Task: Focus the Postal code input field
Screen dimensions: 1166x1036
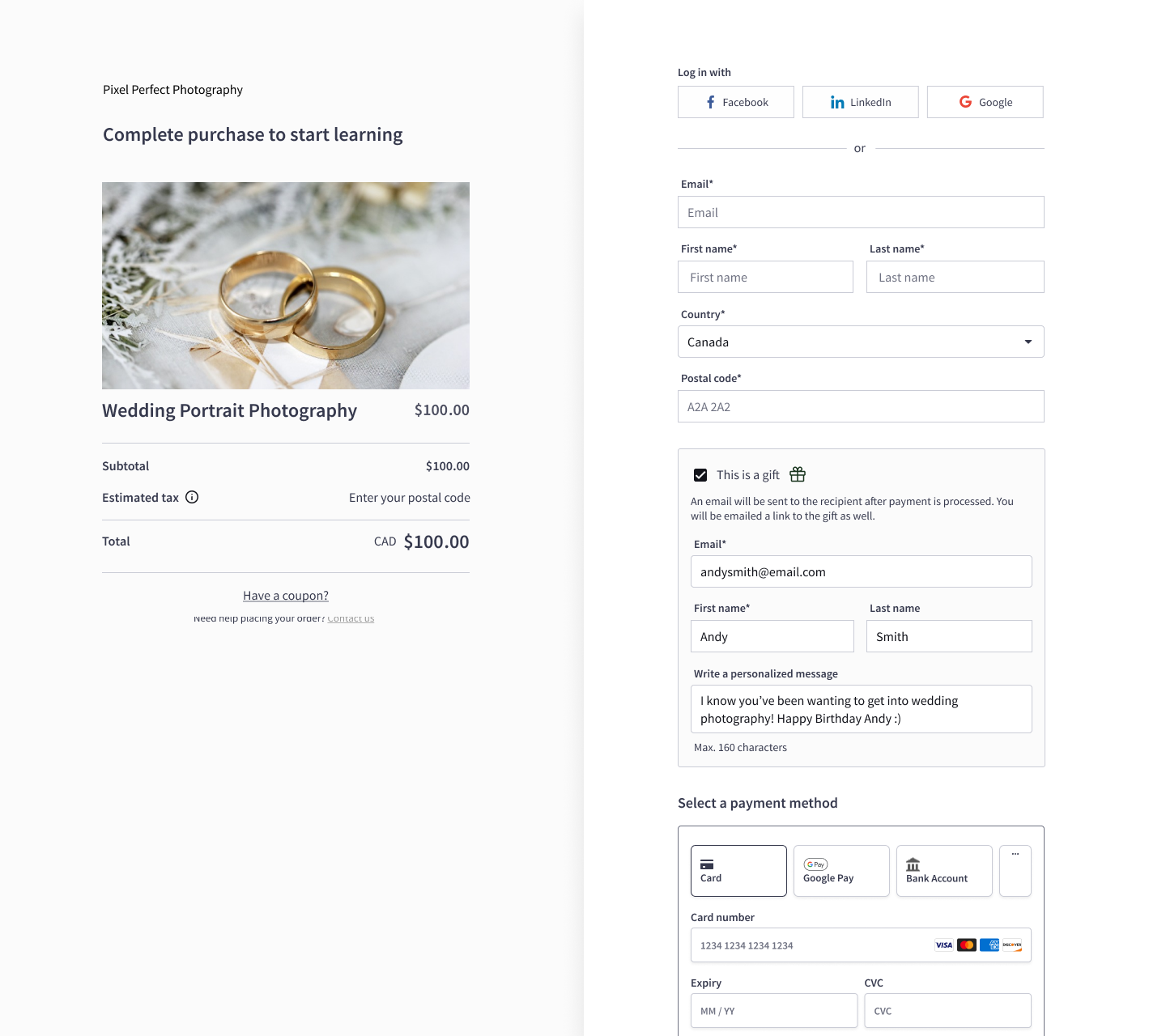Action: (861, 406)
